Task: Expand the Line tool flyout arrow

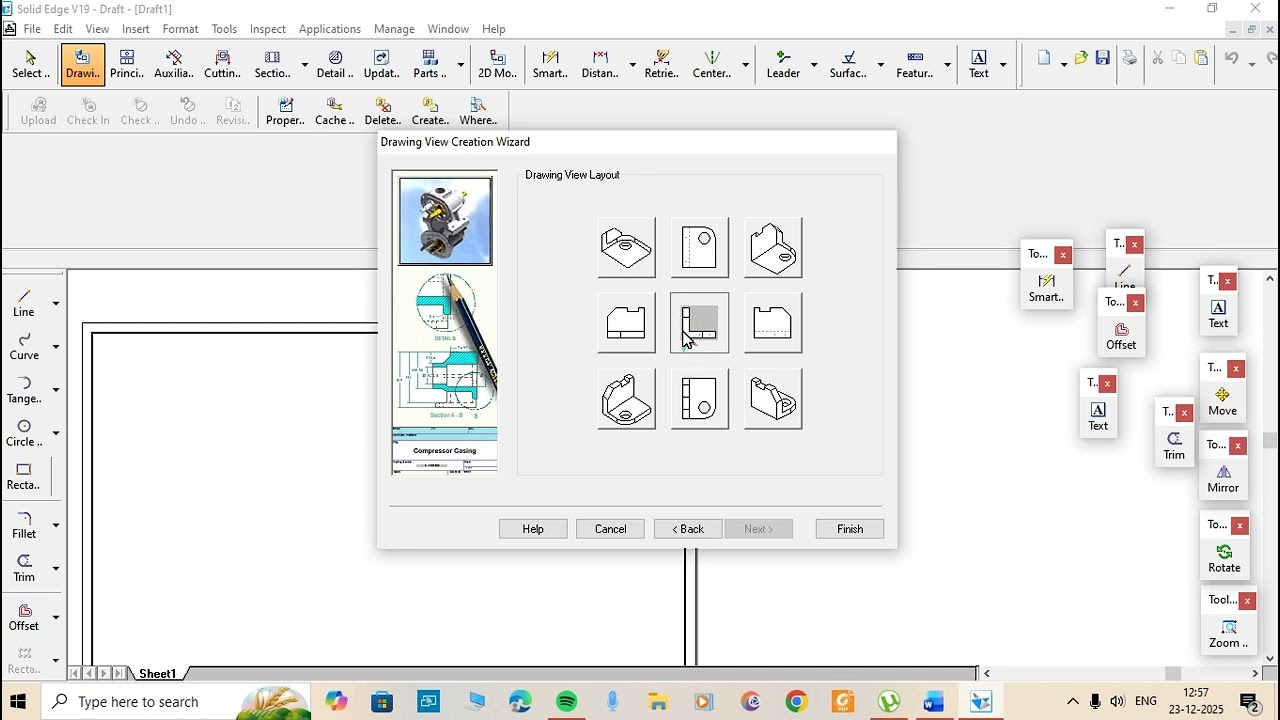Action: pyautogui.click(x=56, y=303)
